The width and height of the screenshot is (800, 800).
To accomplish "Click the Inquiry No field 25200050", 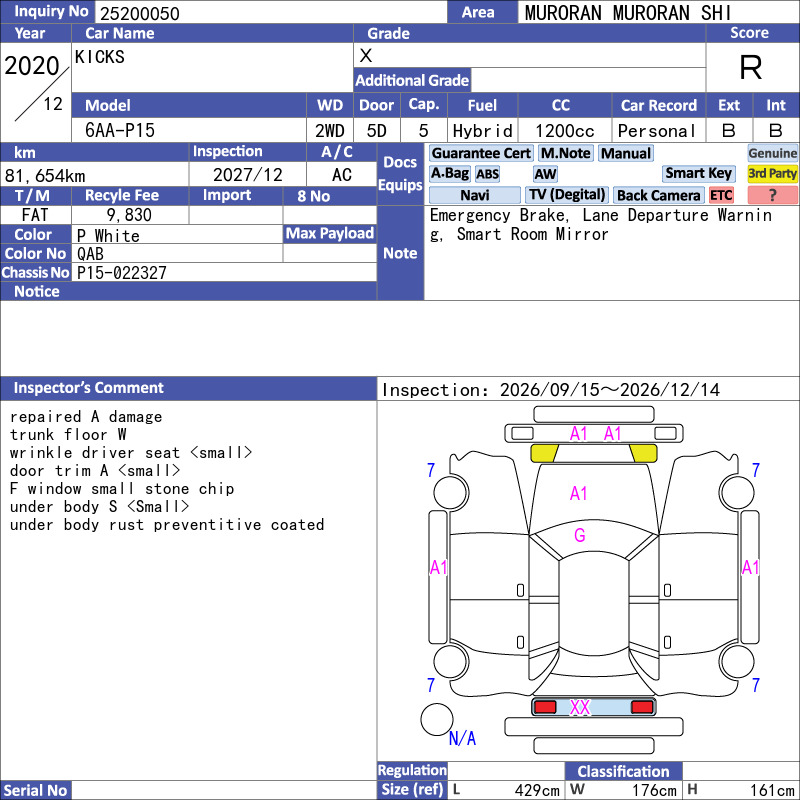I will [x=271, y=13].
